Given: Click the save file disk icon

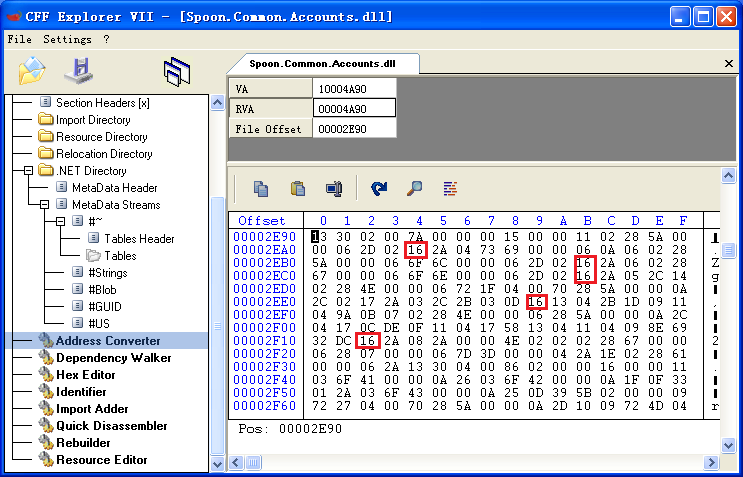Looking at the screenshot, I should 78,71.
